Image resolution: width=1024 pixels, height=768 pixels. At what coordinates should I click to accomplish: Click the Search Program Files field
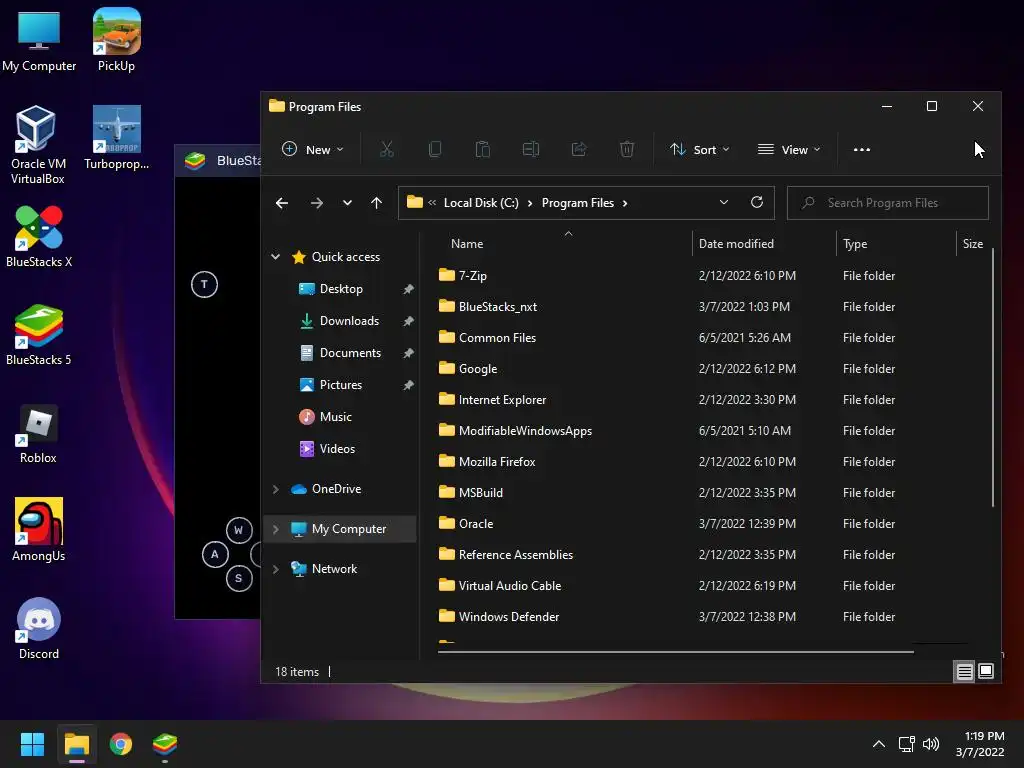tap(888, 203)
